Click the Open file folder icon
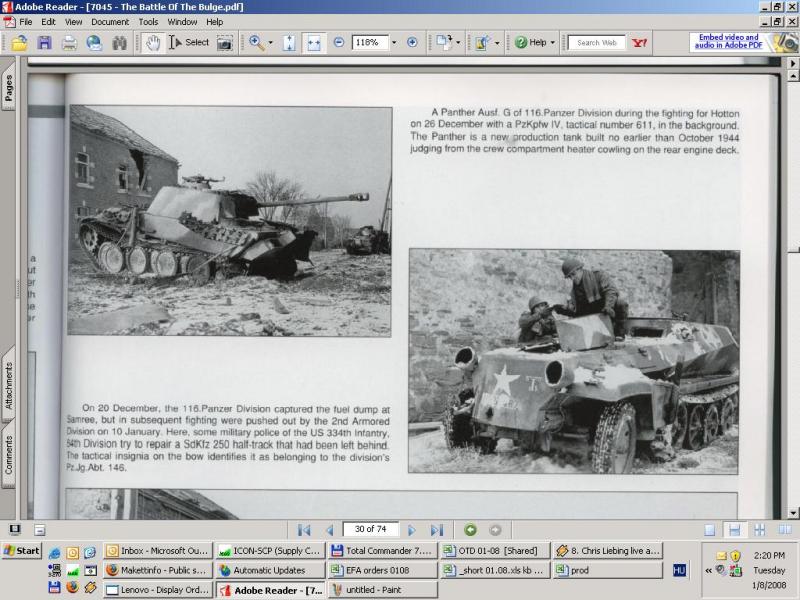This screenshot has height=600, width=800. click(19, 43)
